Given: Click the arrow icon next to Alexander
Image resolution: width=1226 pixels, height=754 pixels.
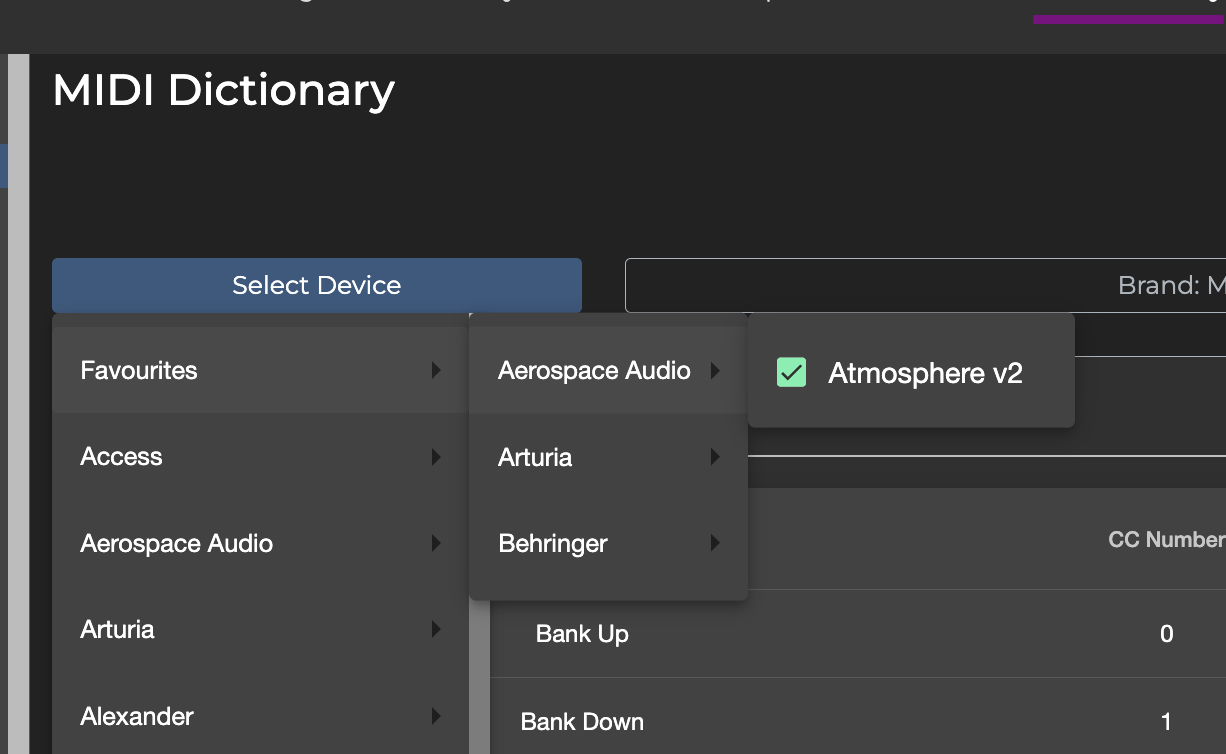Looking at the screenshot, I should click(x=435, y=716).
